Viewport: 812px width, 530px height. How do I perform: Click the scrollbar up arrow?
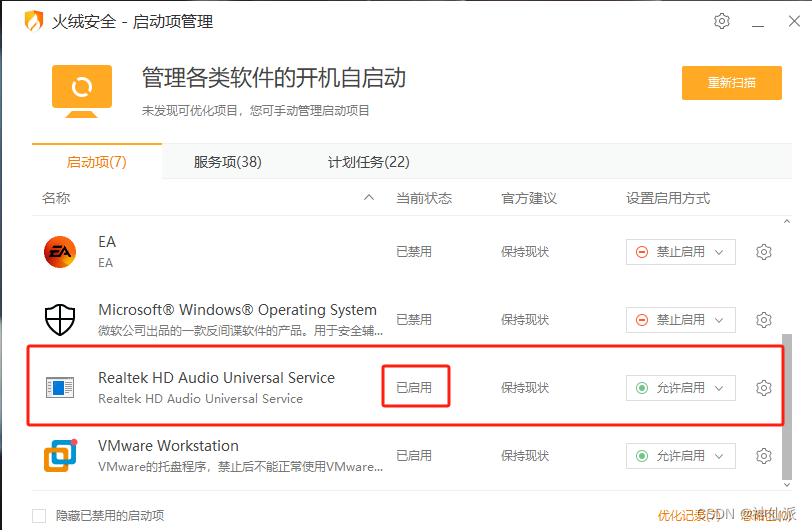787,222
